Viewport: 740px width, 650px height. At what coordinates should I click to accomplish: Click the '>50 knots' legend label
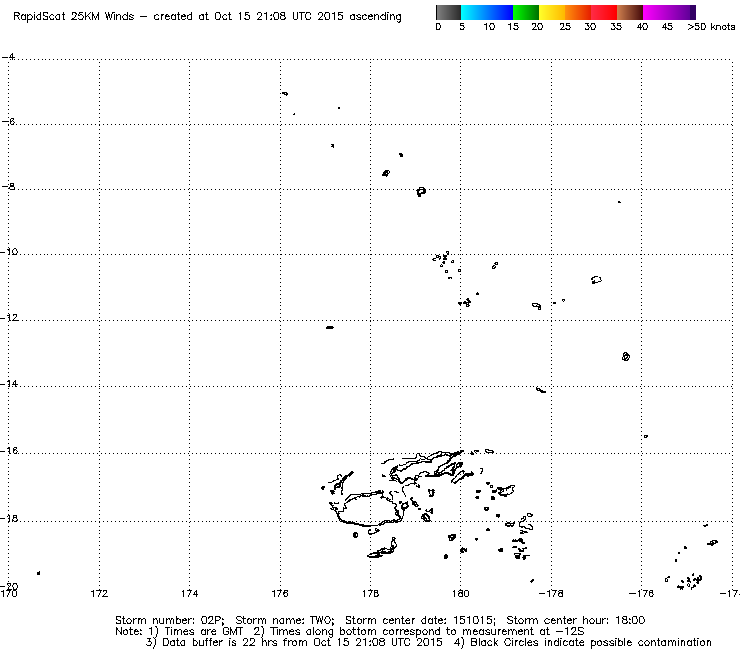click(x=711, y=27)
